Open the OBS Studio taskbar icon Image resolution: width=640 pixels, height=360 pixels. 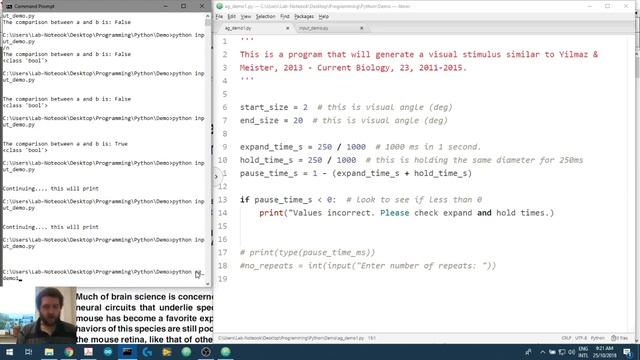tap(206, 352)
